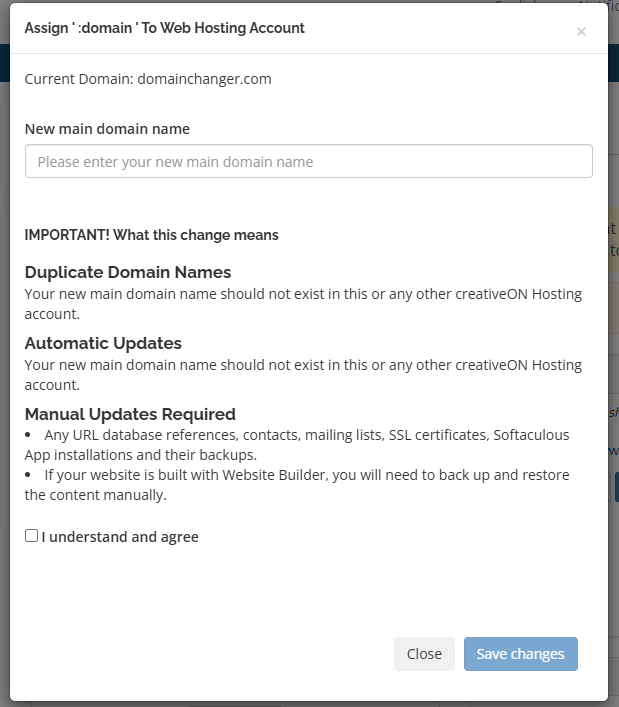
Task: Click the 'I understand and agree' label text
Action: click(x=120, y=537)
